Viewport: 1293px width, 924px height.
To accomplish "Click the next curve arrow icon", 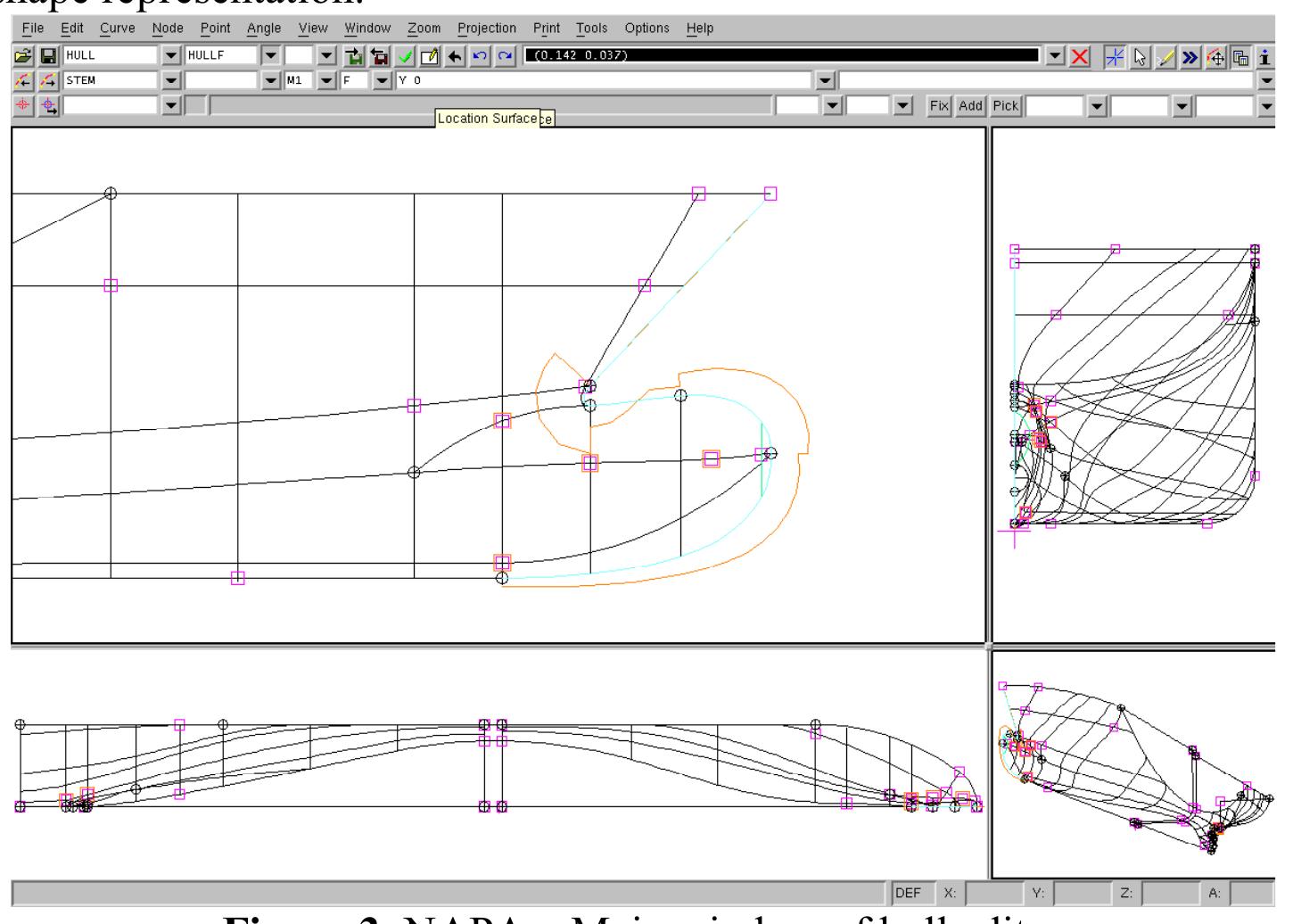I will [49, 80].
